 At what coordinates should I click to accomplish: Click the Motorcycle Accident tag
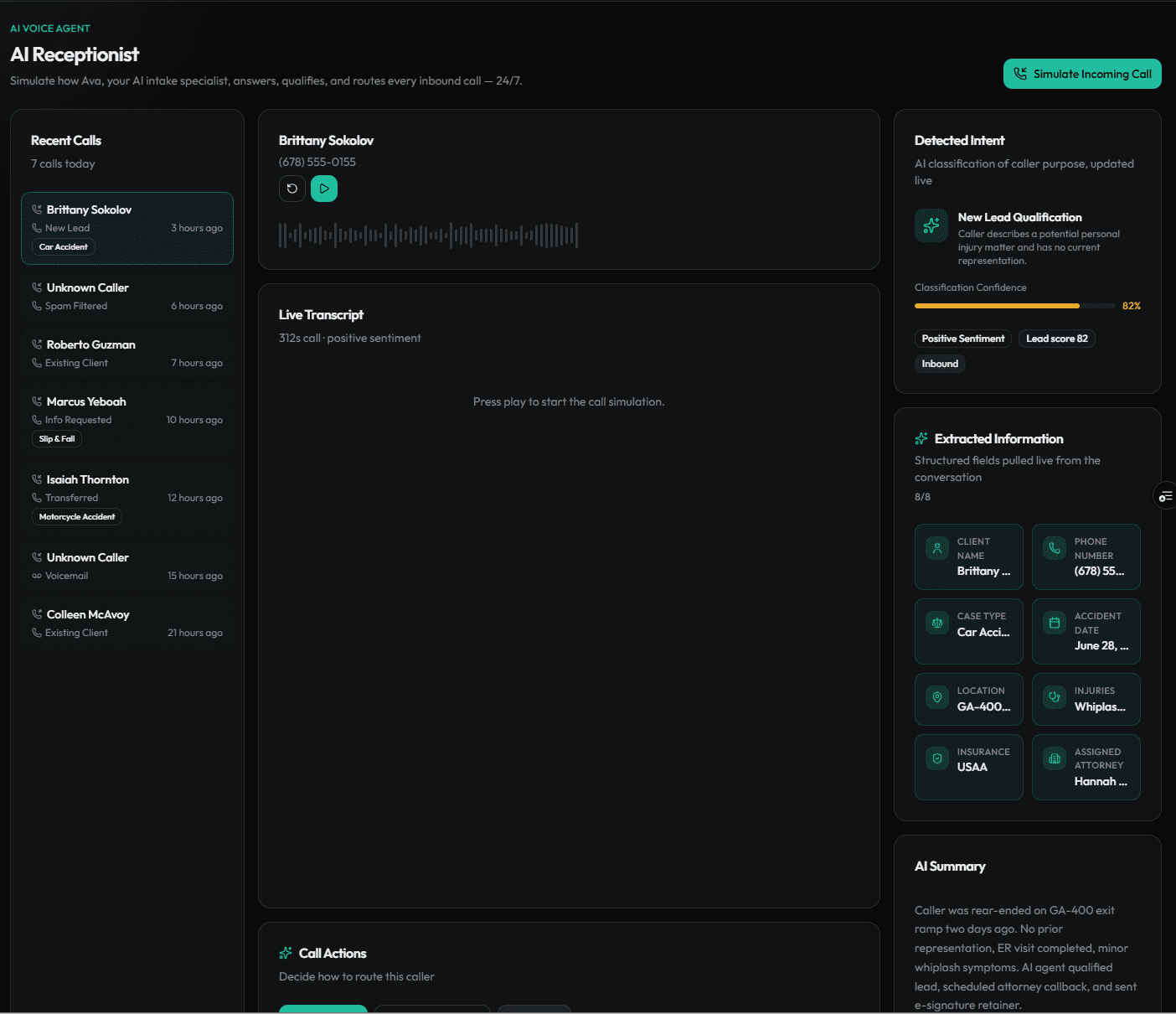tap(77, 517)
